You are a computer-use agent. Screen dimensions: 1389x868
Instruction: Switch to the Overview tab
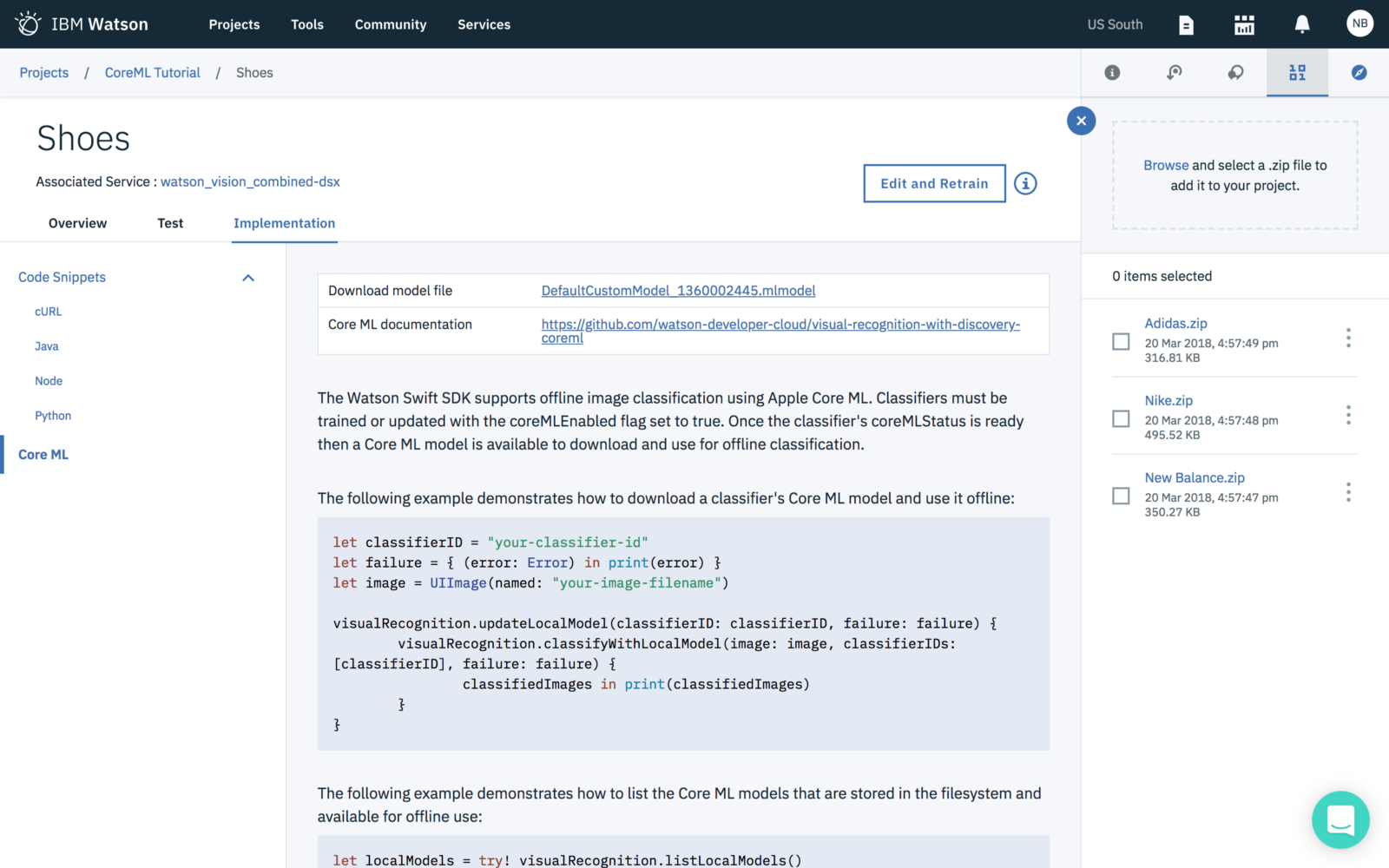click(x=78, y=223)
